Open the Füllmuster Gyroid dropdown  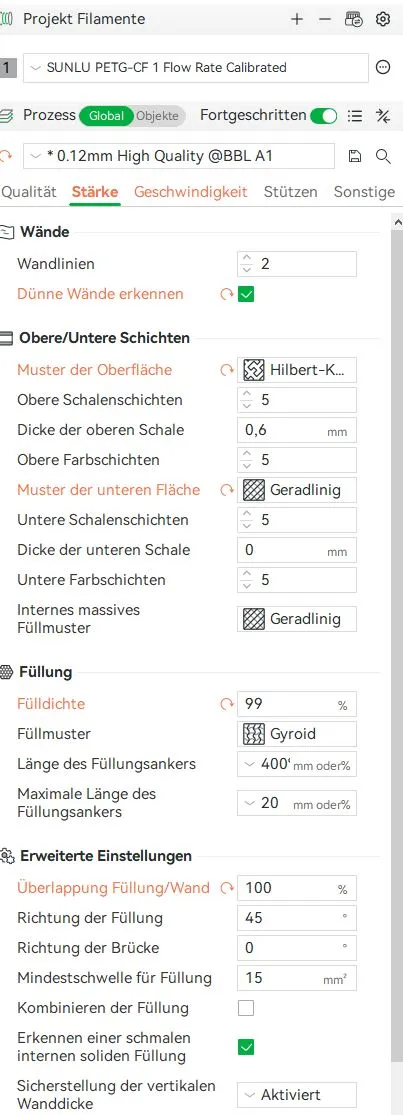point(297,734)
